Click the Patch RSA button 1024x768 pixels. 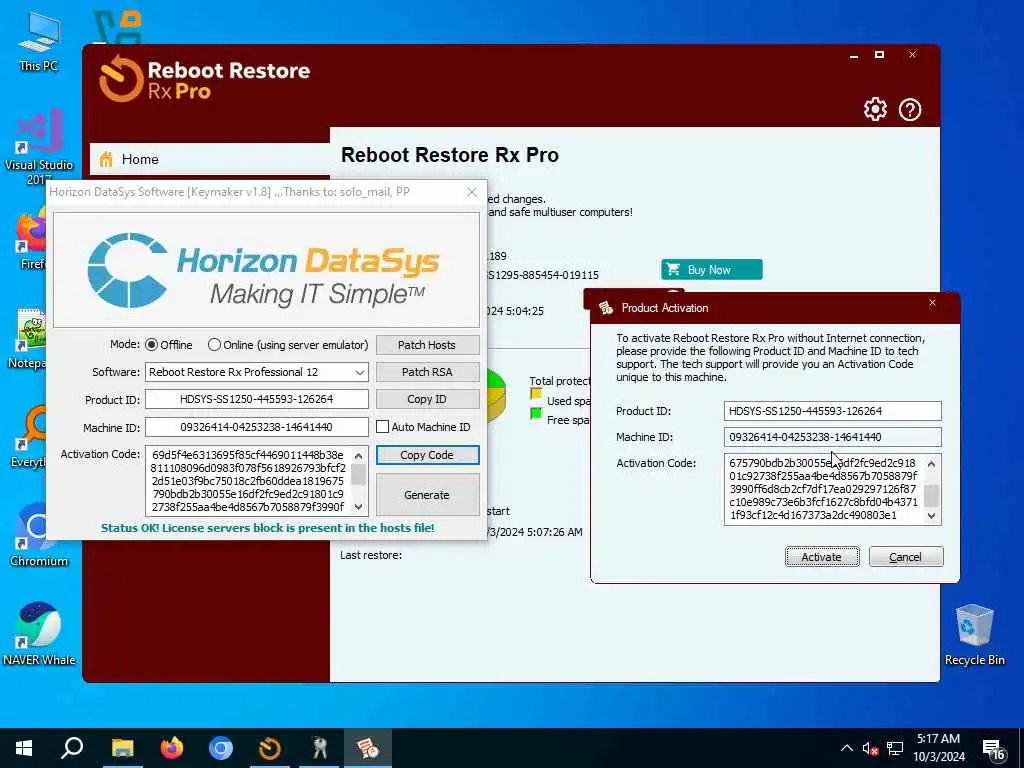(x=427, y=372)
